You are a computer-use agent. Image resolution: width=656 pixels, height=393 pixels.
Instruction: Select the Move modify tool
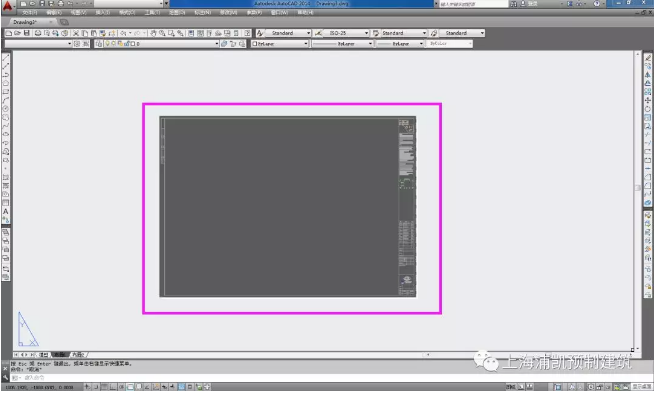pyautogui.click(x=648, y=100)
